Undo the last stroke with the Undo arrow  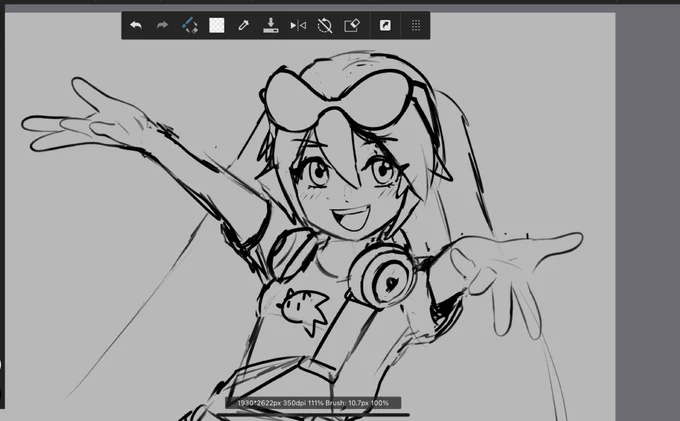coord(136,25)
